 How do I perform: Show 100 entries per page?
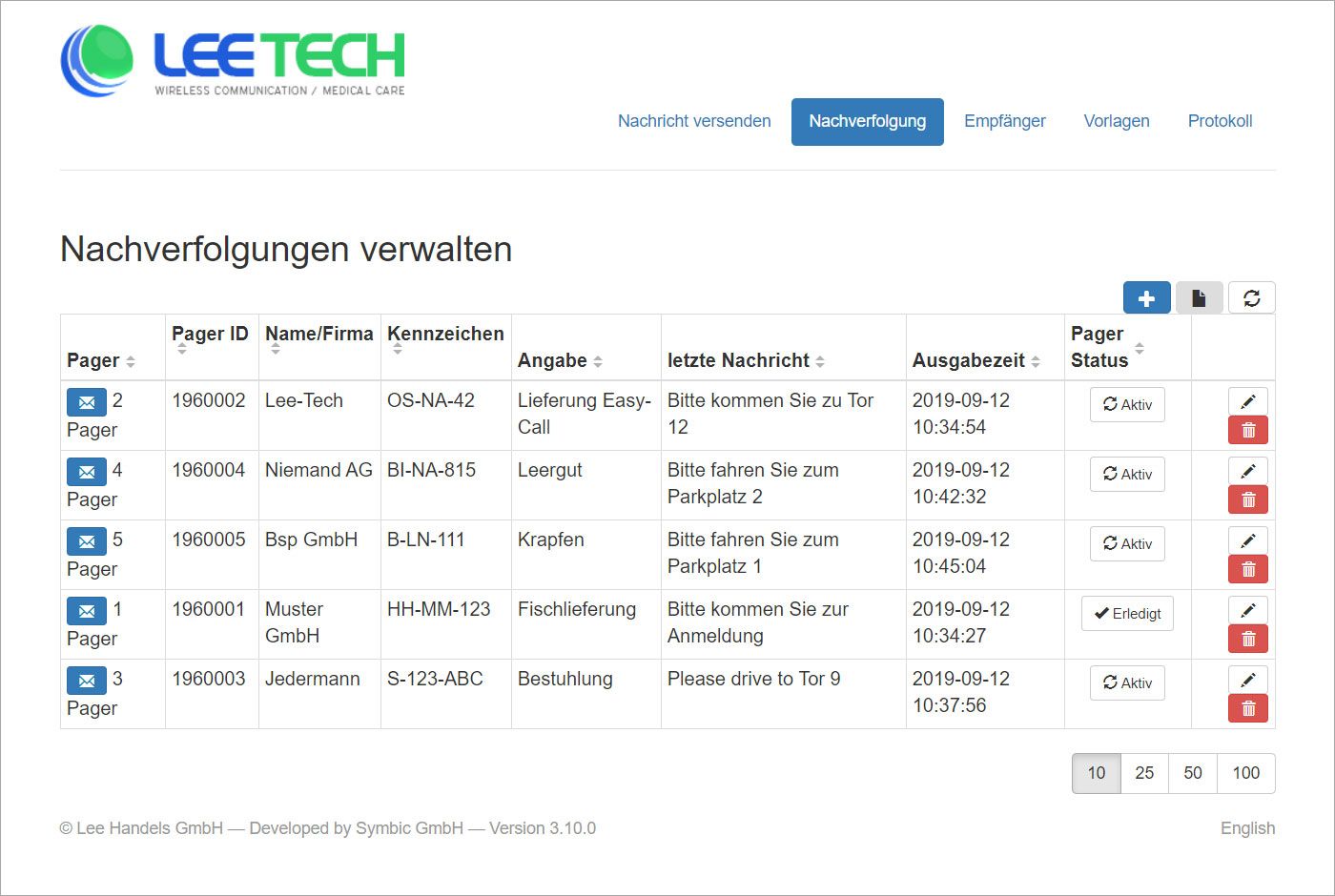[1245, 773]
